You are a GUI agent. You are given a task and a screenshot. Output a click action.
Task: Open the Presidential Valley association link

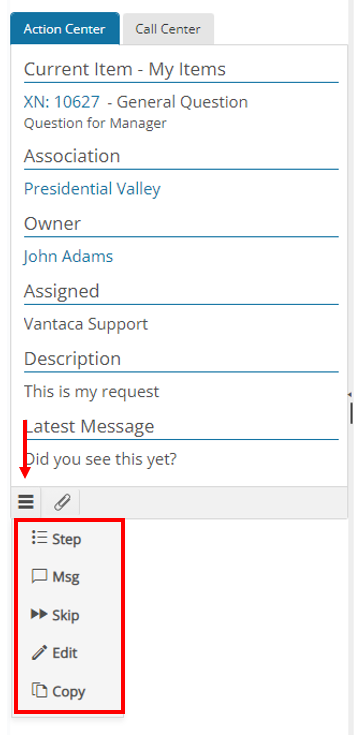coord(92,189)
